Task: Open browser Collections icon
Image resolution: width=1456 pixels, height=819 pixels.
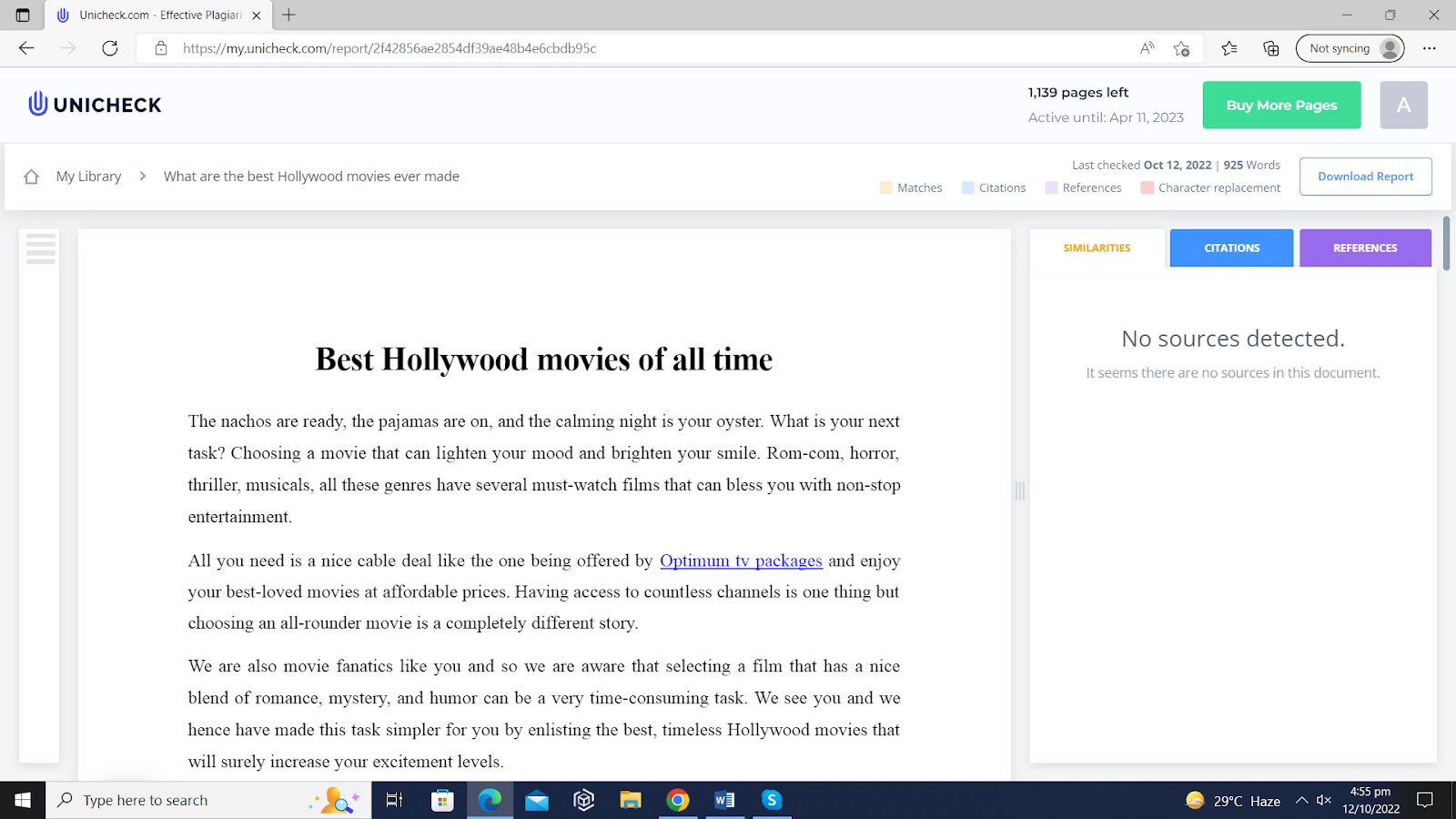Action: coord(1271,48)
